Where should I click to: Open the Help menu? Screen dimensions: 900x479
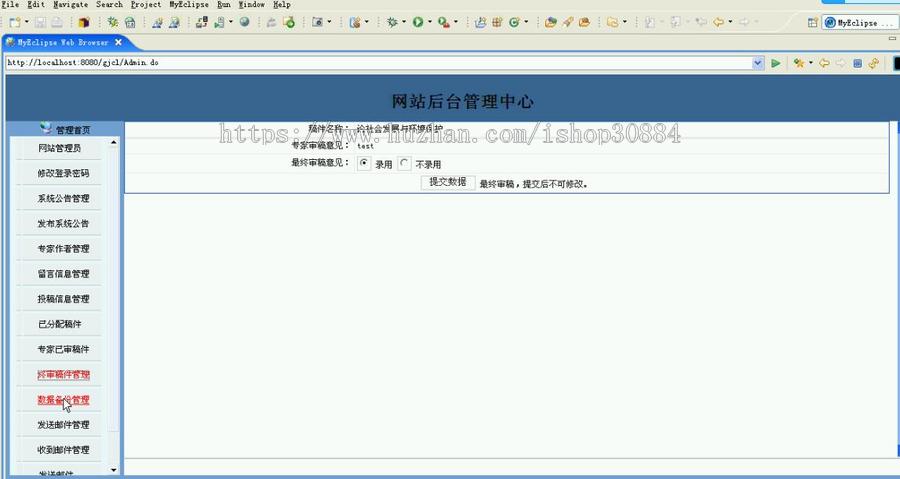pyautogui.click(x=281, y=5)
